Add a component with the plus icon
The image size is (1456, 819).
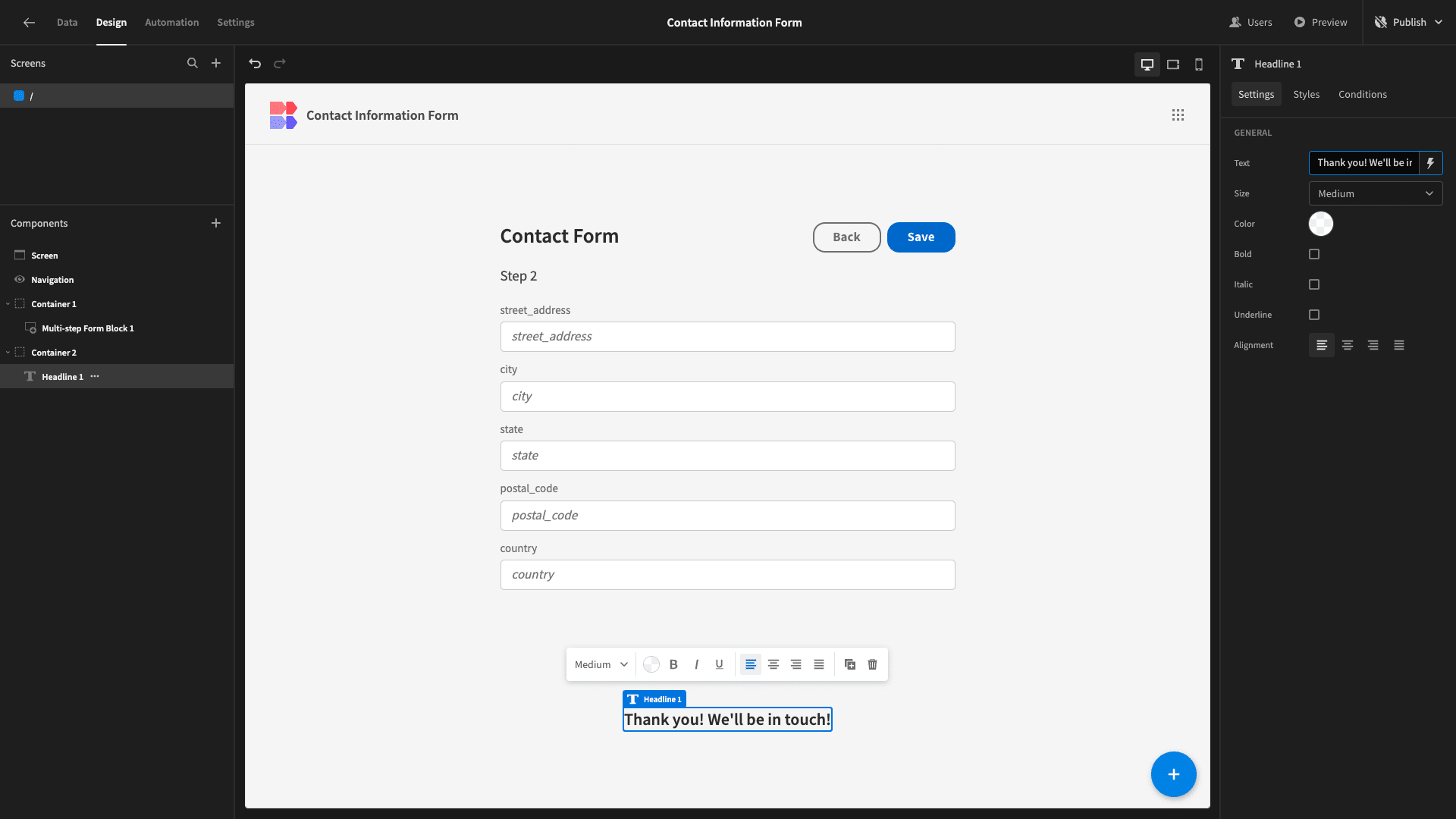[216, 223]
